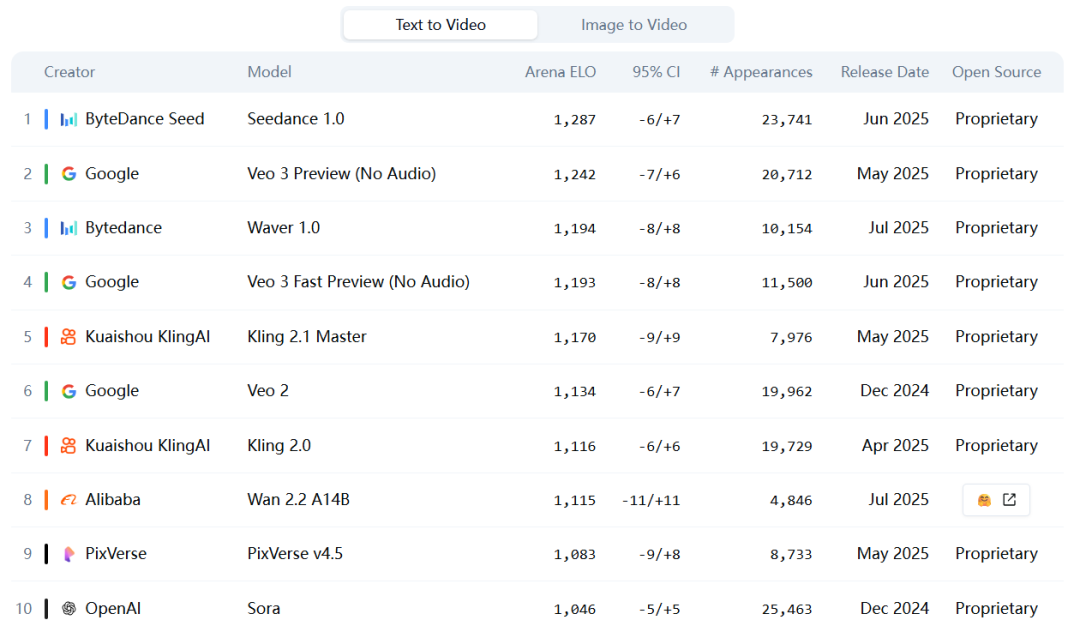Click the ByteDance Seed logo icon
Screen dimensions: 1080x632
pos(68,119)
